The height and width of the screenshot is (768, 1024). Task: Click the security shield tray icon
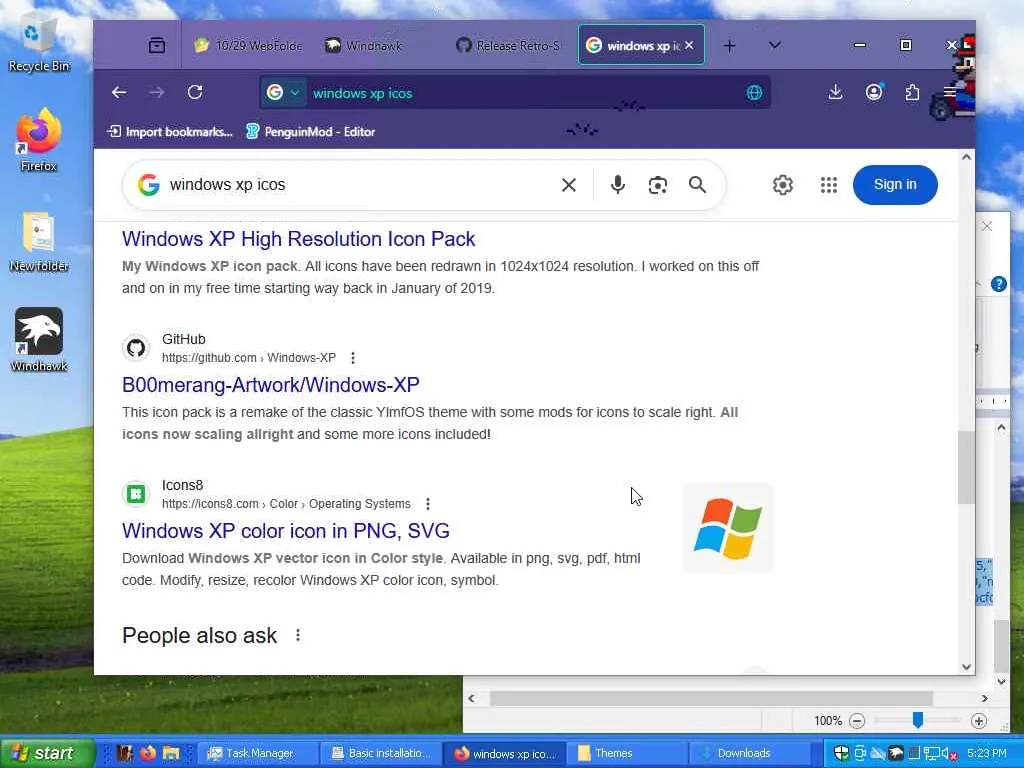click(x=842, y=754)
